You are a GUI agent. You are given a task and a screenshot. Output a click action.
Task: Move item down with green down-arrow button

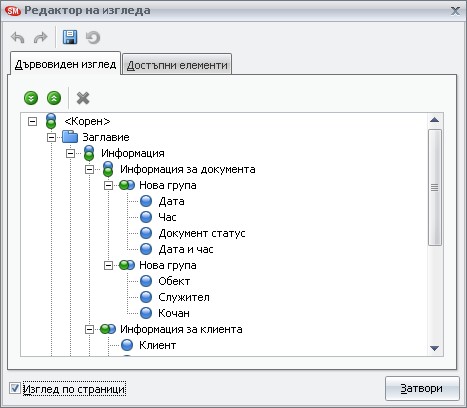tap(31, 98)
